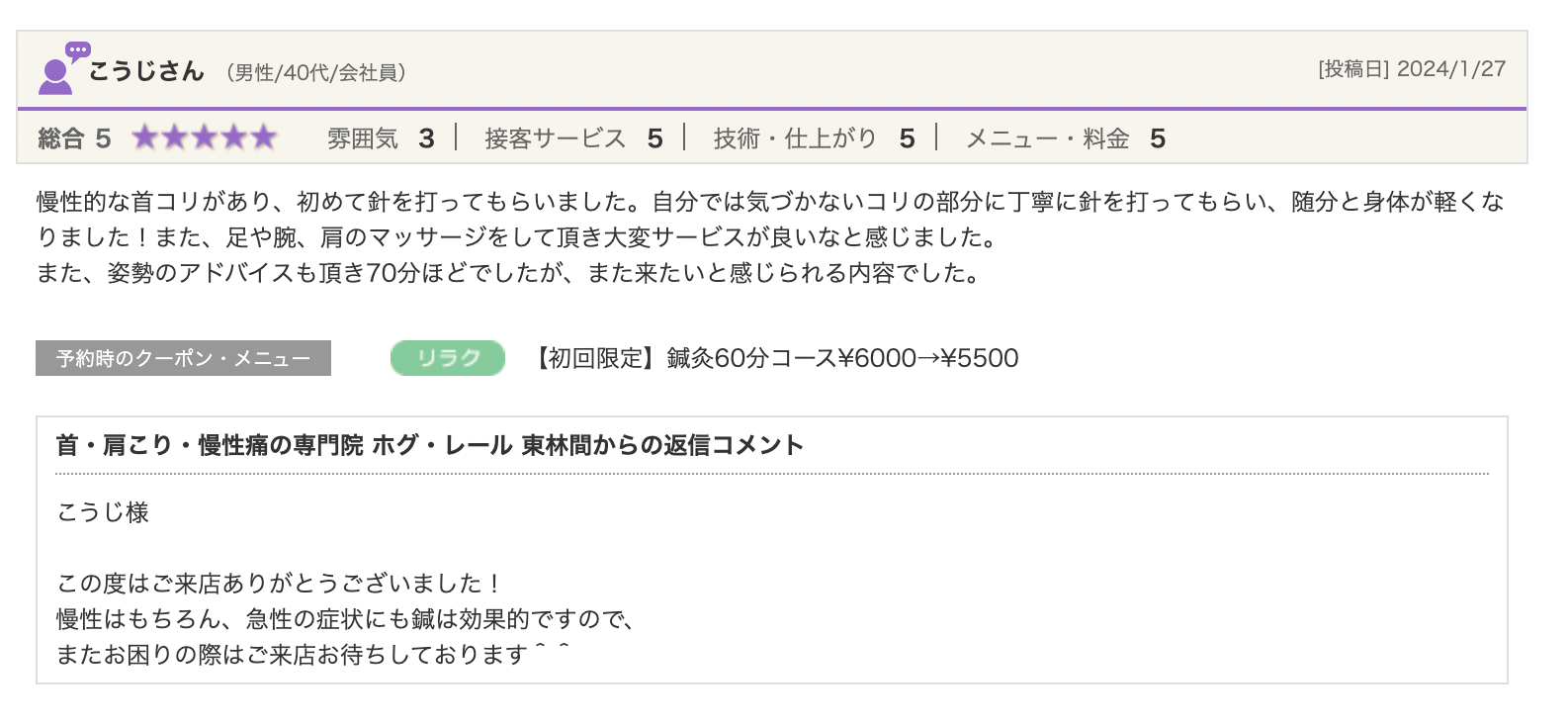Viewport: 1568px width, 728px height.
Task: Click the review text about 慢性的な首コリ
Action: point(770,237)
